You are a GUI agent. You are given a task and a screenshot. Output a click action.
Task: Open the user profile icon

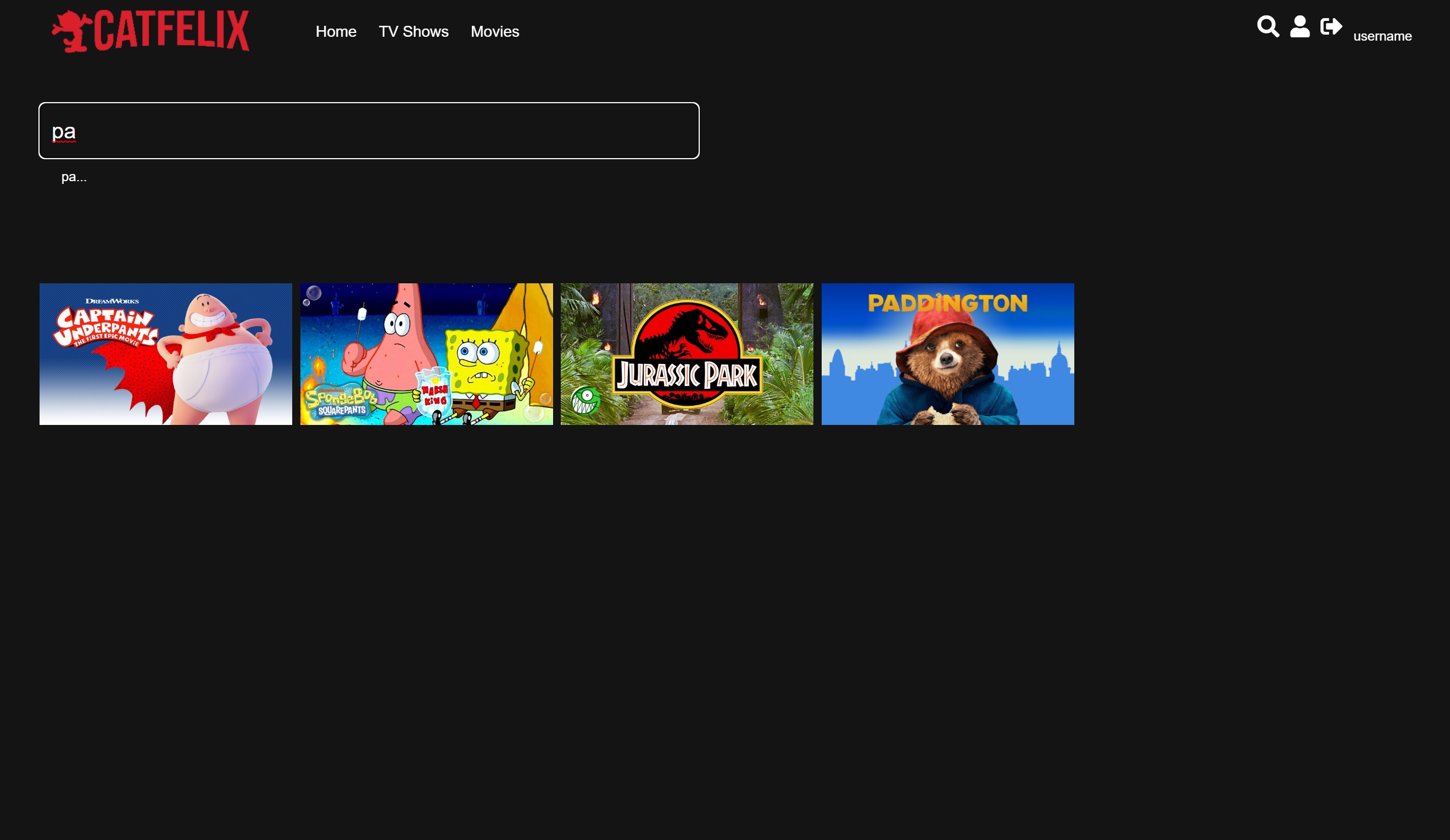[x=1300, y=26]
